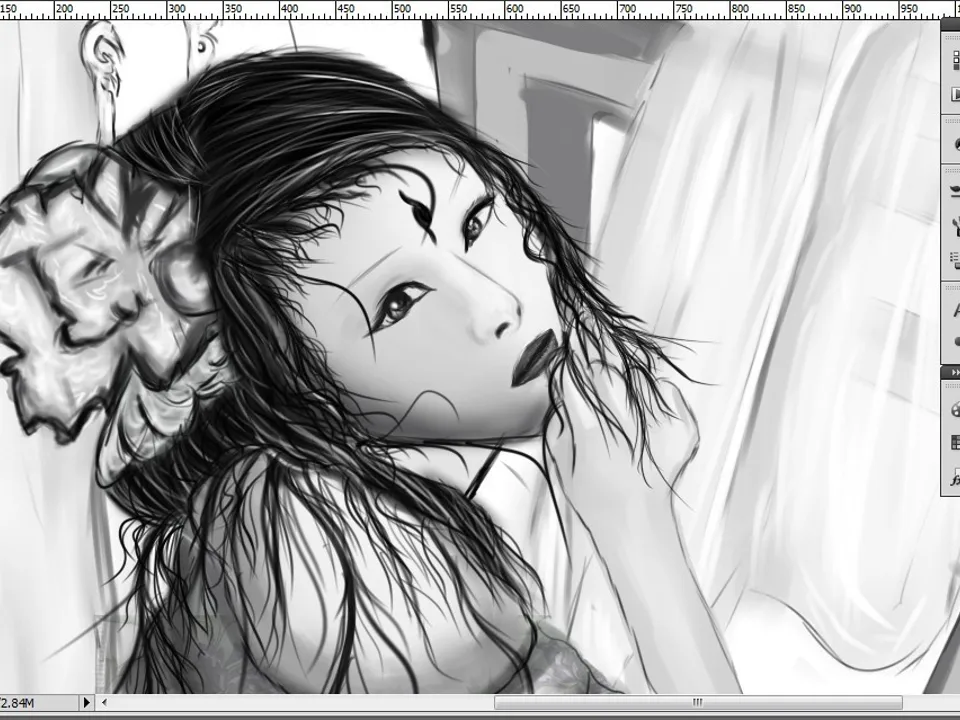Image resolution: width=960 pixels, height=720 pixels.
Task: Open the list-style panel icon below Clone Source
Action: coord(953,260)
